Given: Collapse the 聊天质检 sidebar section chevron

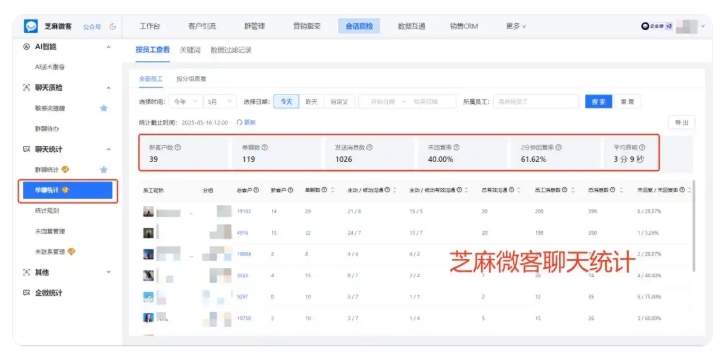Looking at the screenshot, I should pyautogui.click(x=109, y=87).
